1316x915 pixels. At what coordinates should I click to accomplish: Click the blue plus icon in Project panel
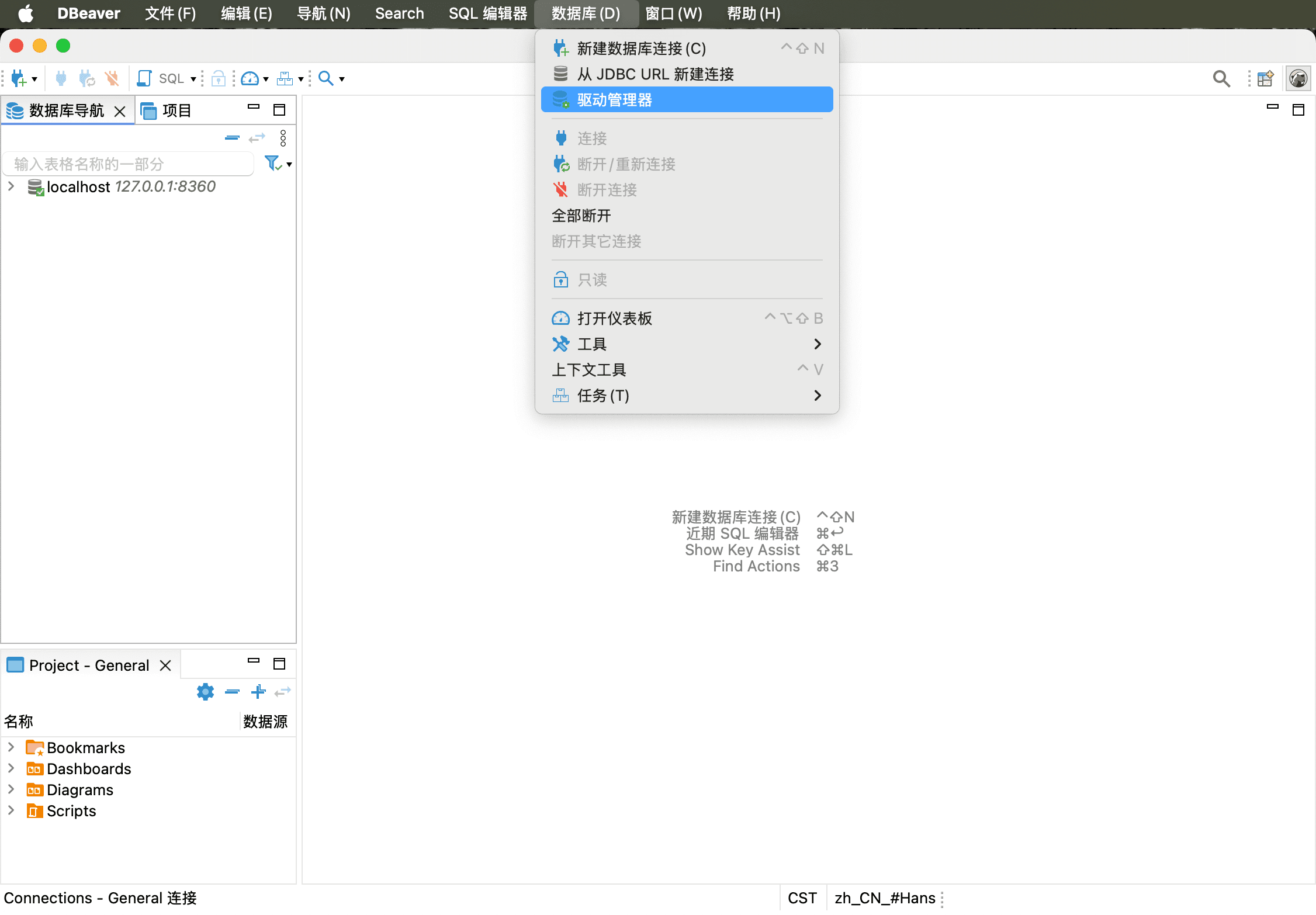pyautogui.click(x=258, y=692)
